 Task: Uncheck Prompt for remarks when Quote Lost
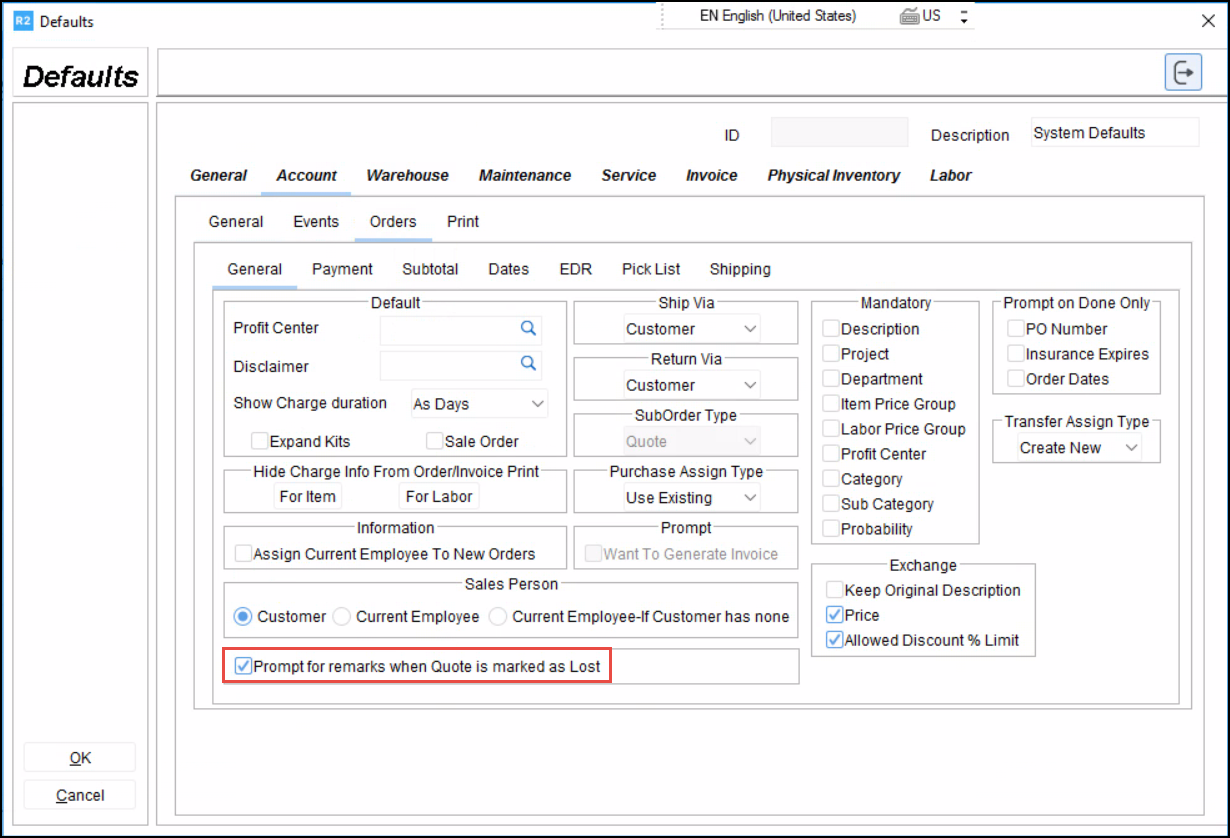point(242,666)
